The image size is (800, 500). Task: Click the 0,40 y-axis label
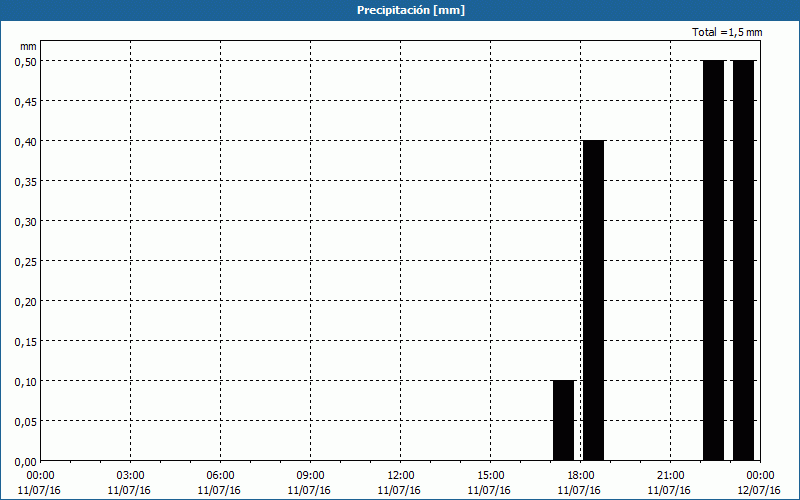coord(26,141)
